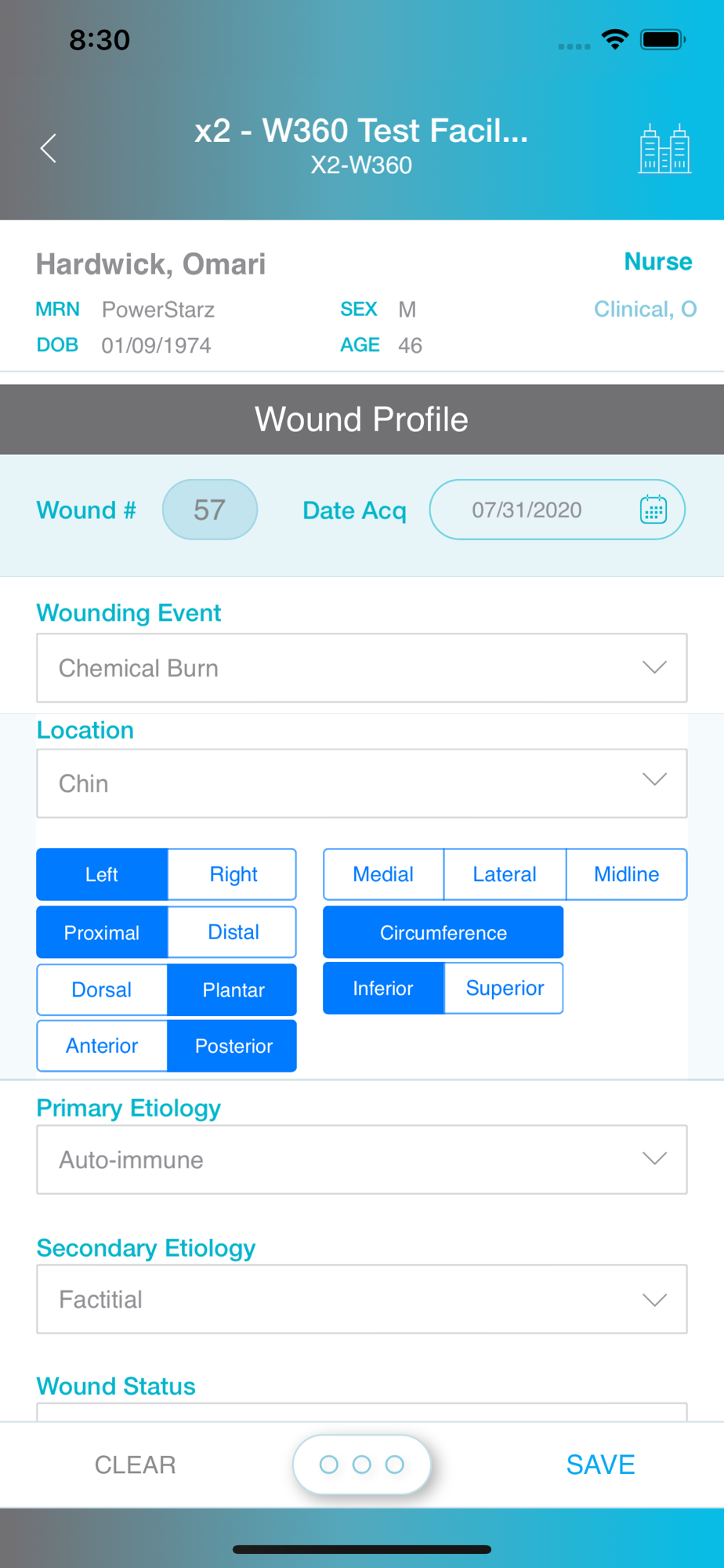Select the Right location option

[233, 874]
